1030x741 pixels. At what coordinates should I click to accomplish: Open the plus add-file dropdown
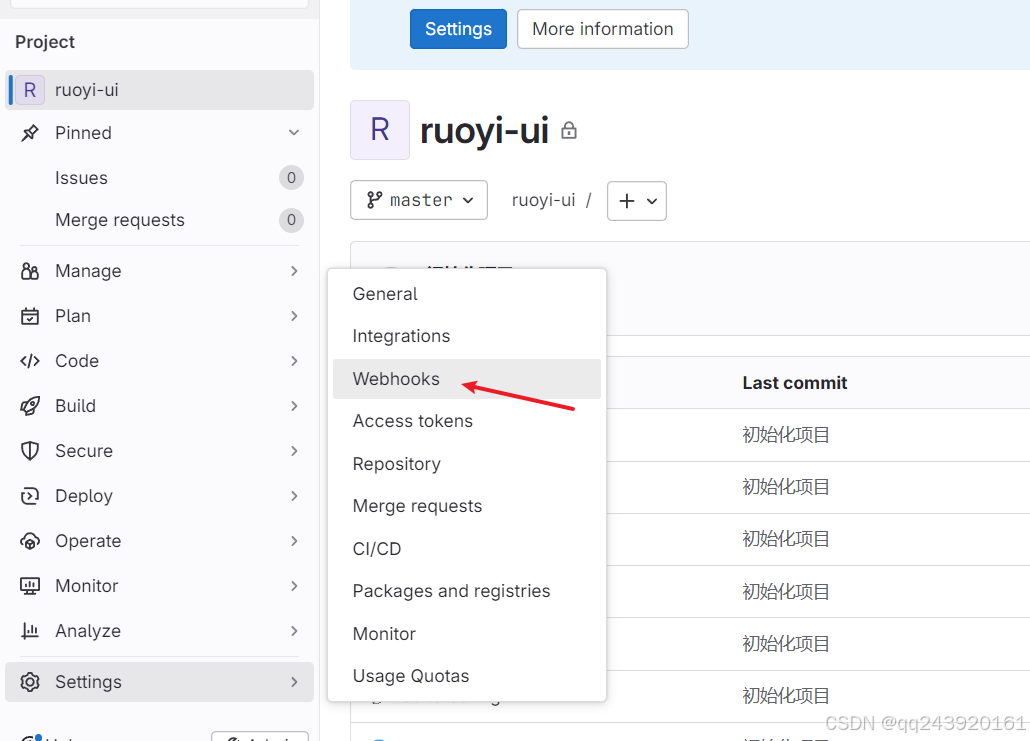point(637,200)
